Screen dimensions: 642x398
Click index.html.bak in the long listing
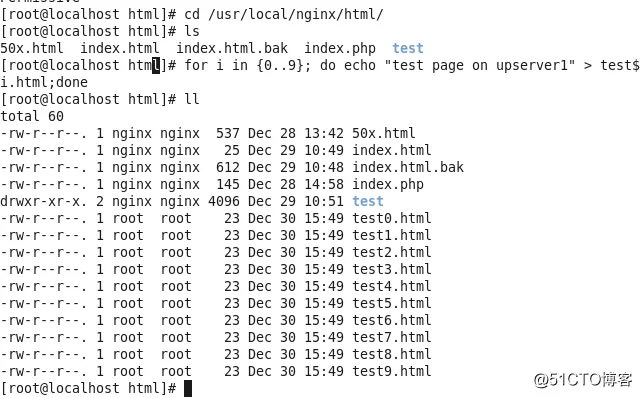tap(408, 167)
